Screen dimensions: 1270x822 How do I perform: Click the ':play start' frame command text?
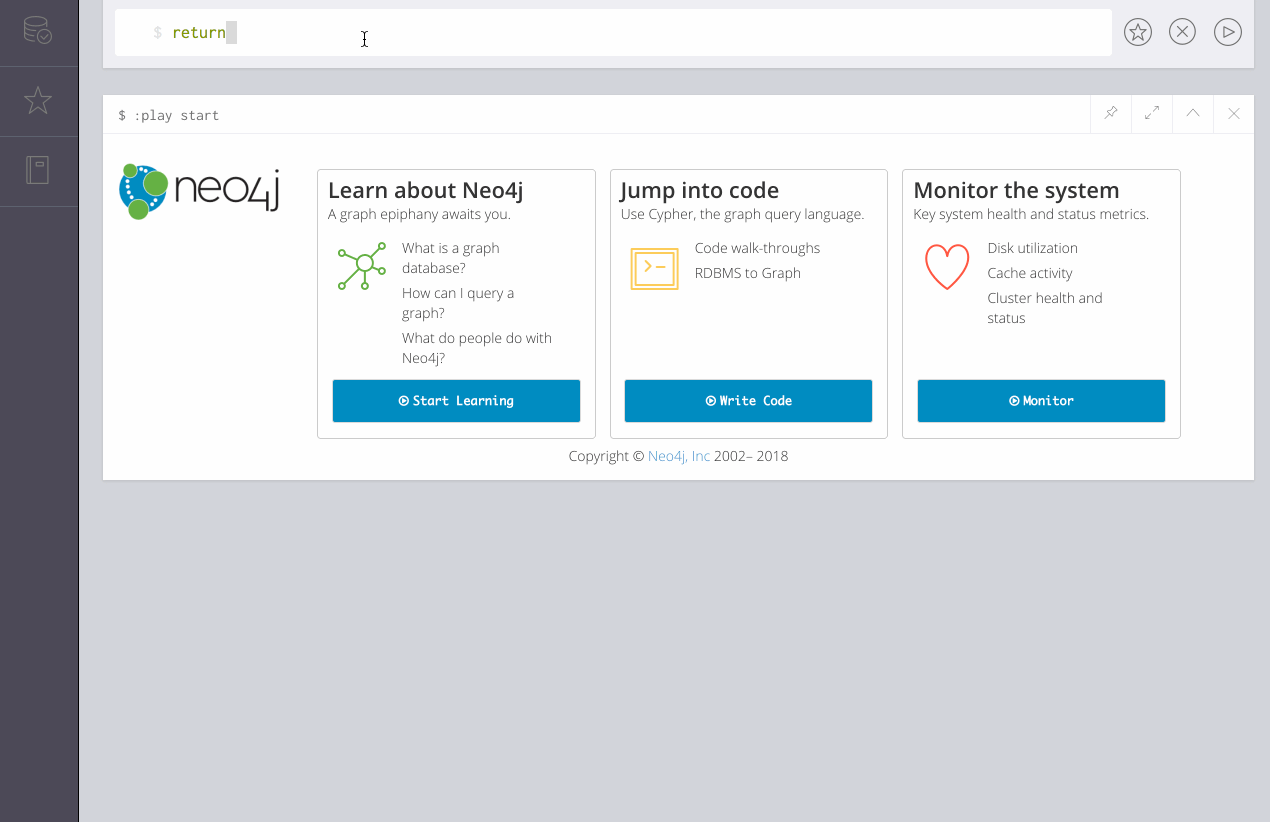[176, 115]
